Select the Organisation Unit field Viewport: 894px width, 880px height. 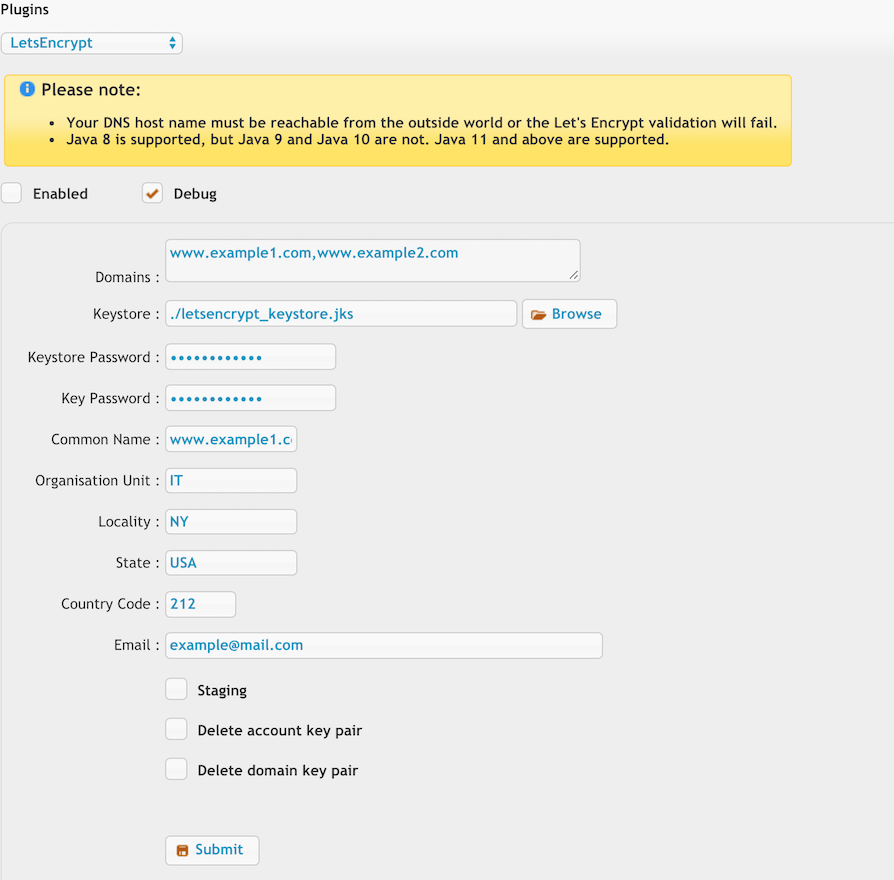[231, 480]
